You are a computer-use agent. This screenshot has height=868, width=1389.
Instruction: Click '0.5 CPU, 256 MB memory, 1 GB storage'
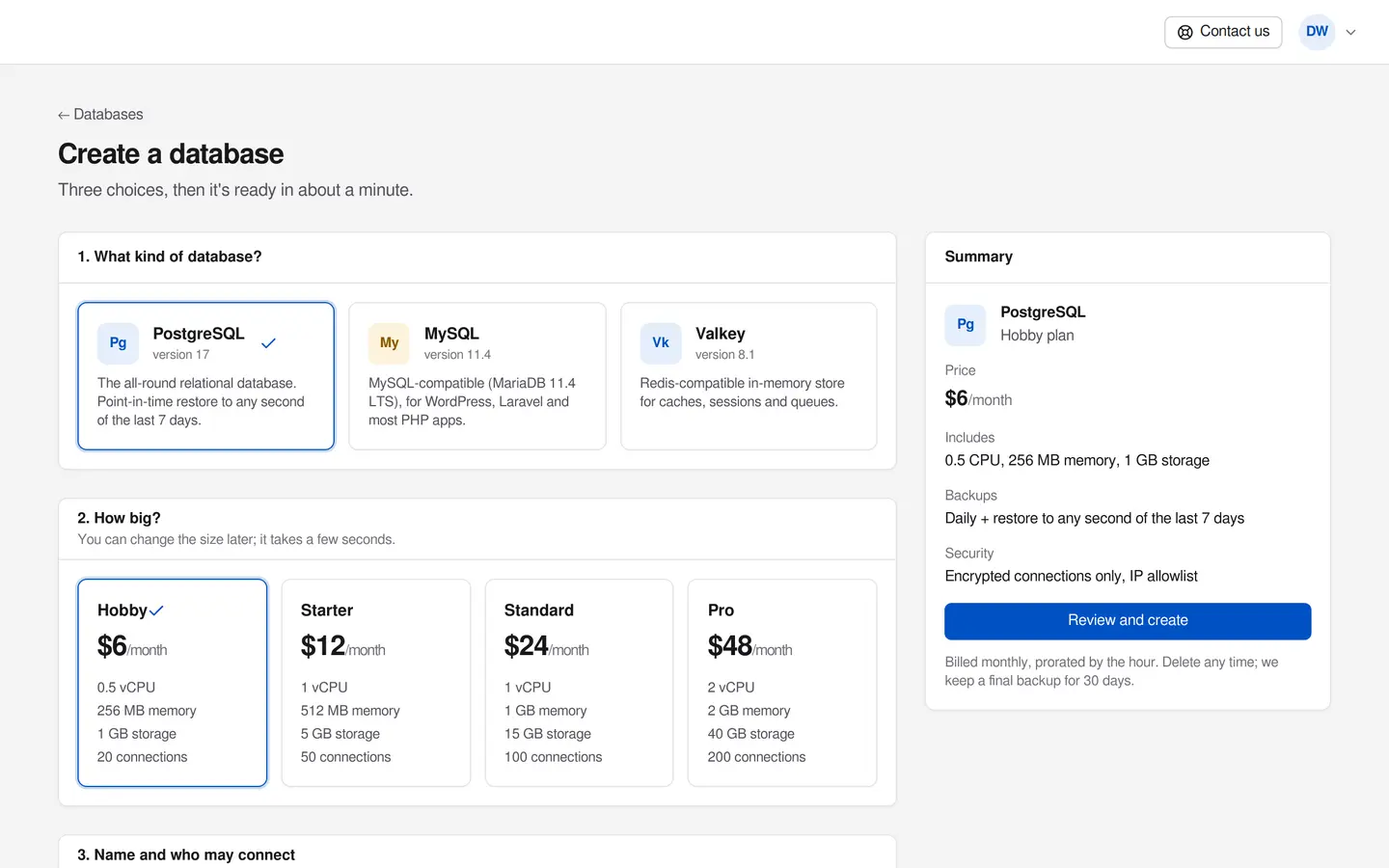tap(1077, 460)
